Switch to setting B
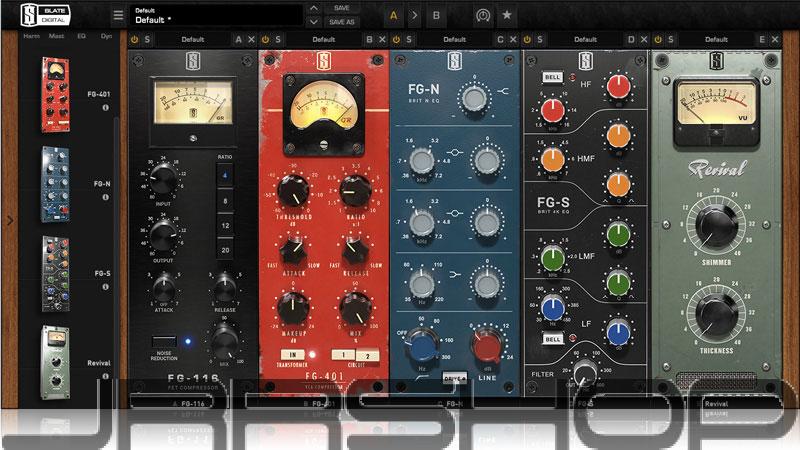Screen dimensions: 800x450 [x=436, y=15]
